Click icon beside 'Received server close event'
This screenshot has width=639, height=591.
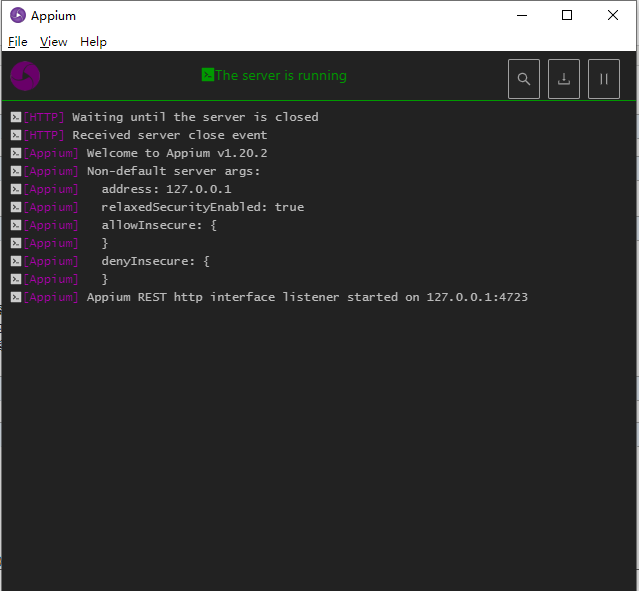click(15, 135)
